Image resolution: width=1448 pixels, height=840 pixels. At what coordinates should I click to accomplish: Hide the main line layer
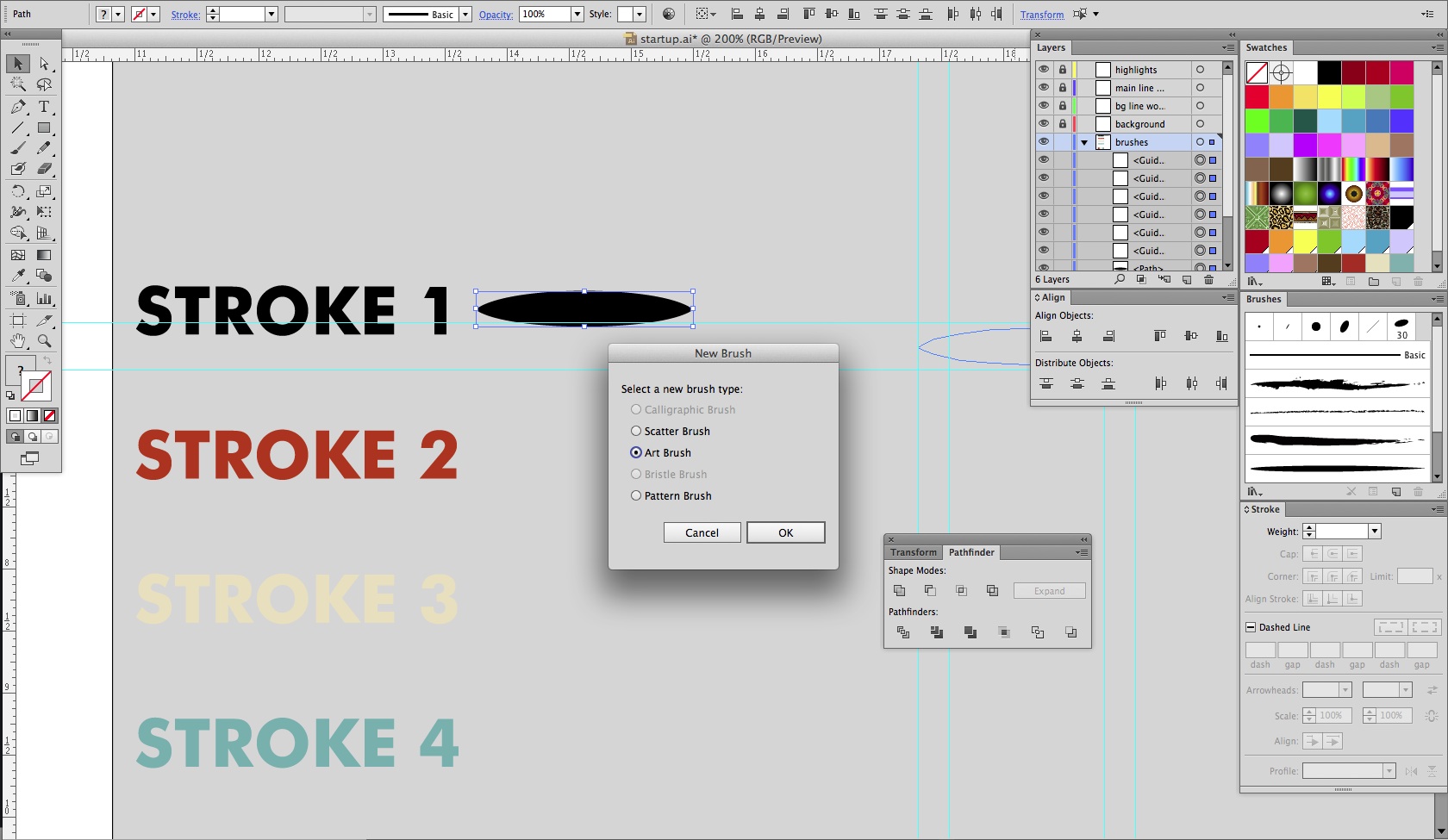tap(1044, 88)
